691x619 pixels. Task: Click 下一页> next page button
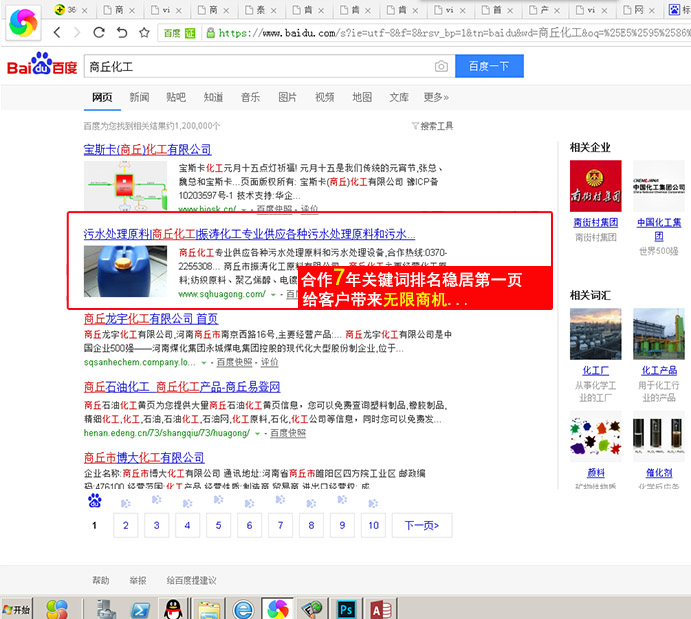coord(422,525)
